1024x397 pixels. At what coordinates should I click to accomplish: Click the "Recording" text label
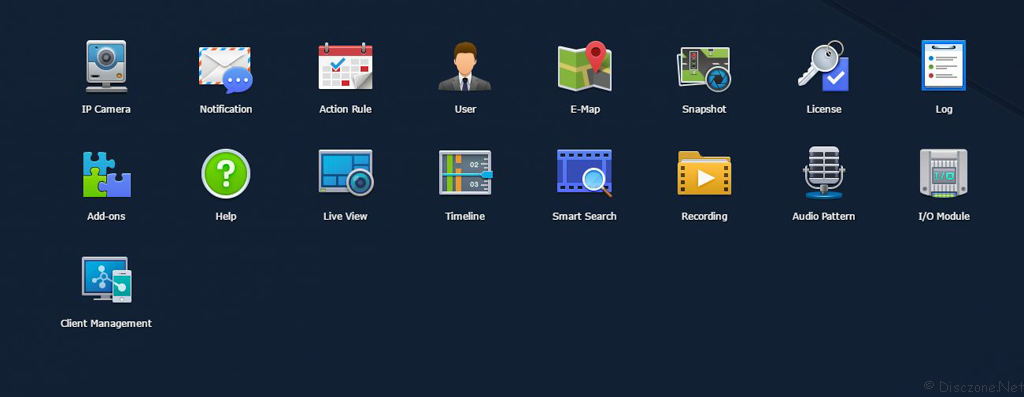point(704,217)
